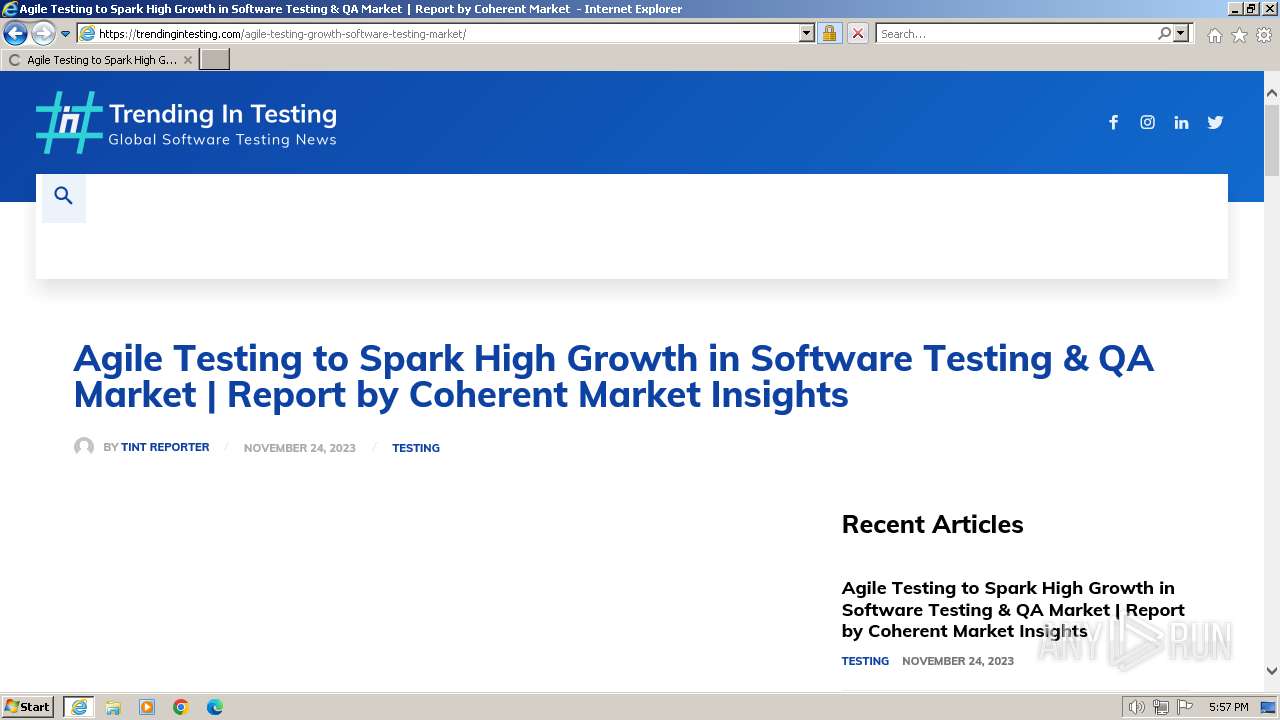This screenshot has width=1280, height=720.
Task: Stop page loading with X button
Action: 857,33
